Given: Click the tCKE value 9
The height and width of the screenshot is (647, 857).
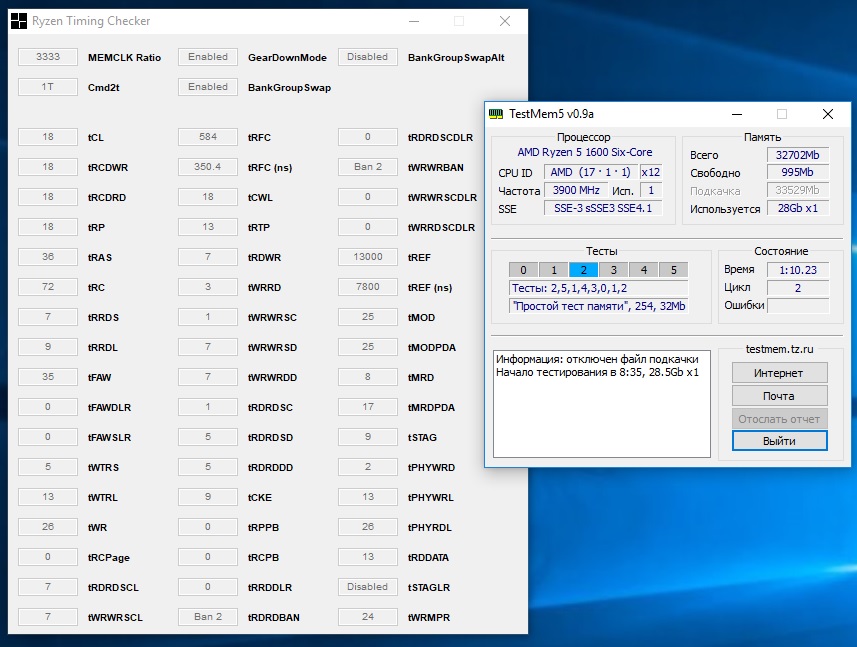Looking at the screenshot, I should pos(208,497).
